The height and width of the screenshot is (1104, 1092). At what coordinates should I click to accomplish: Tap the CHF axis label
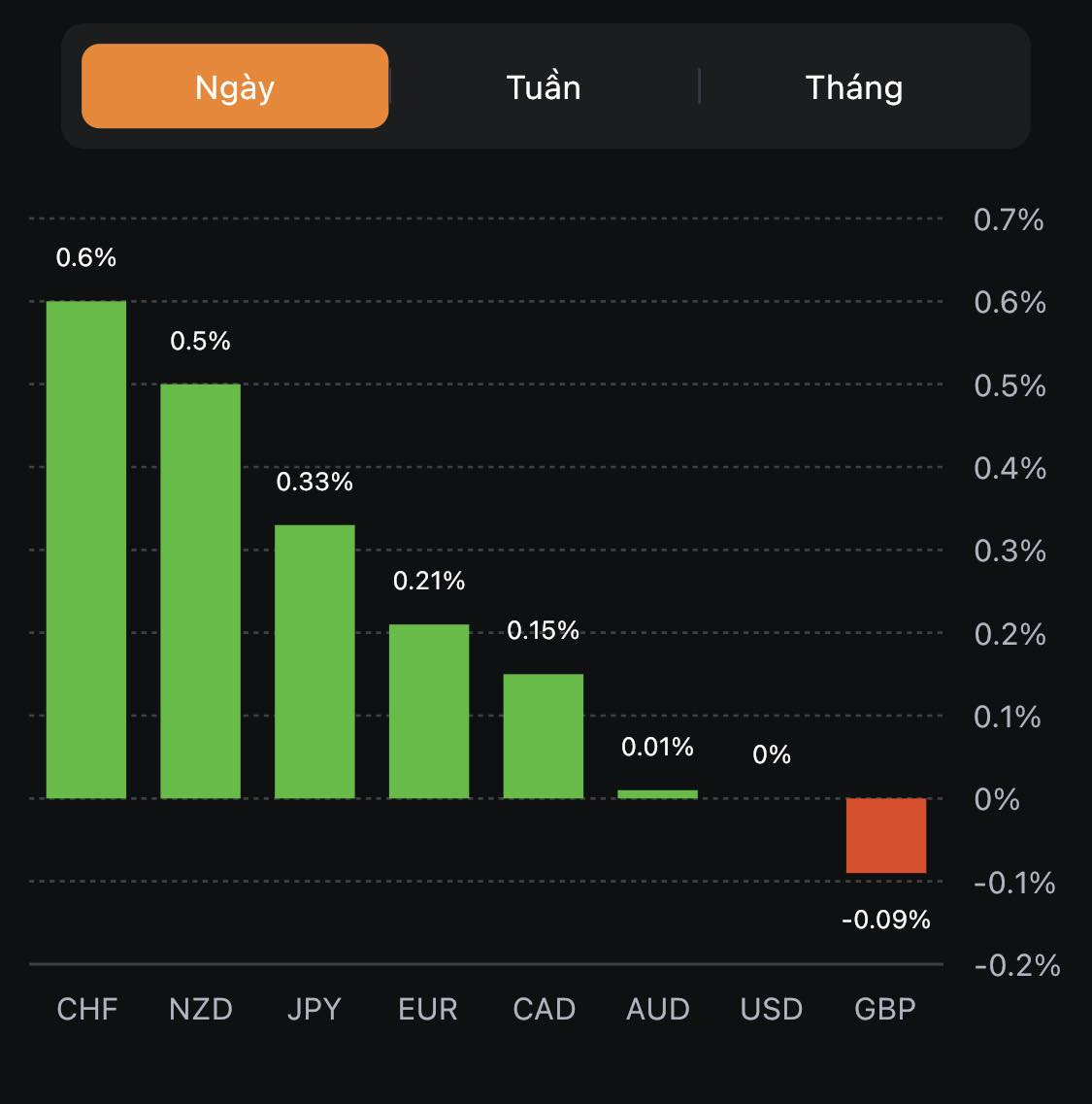coord(86,1009)
